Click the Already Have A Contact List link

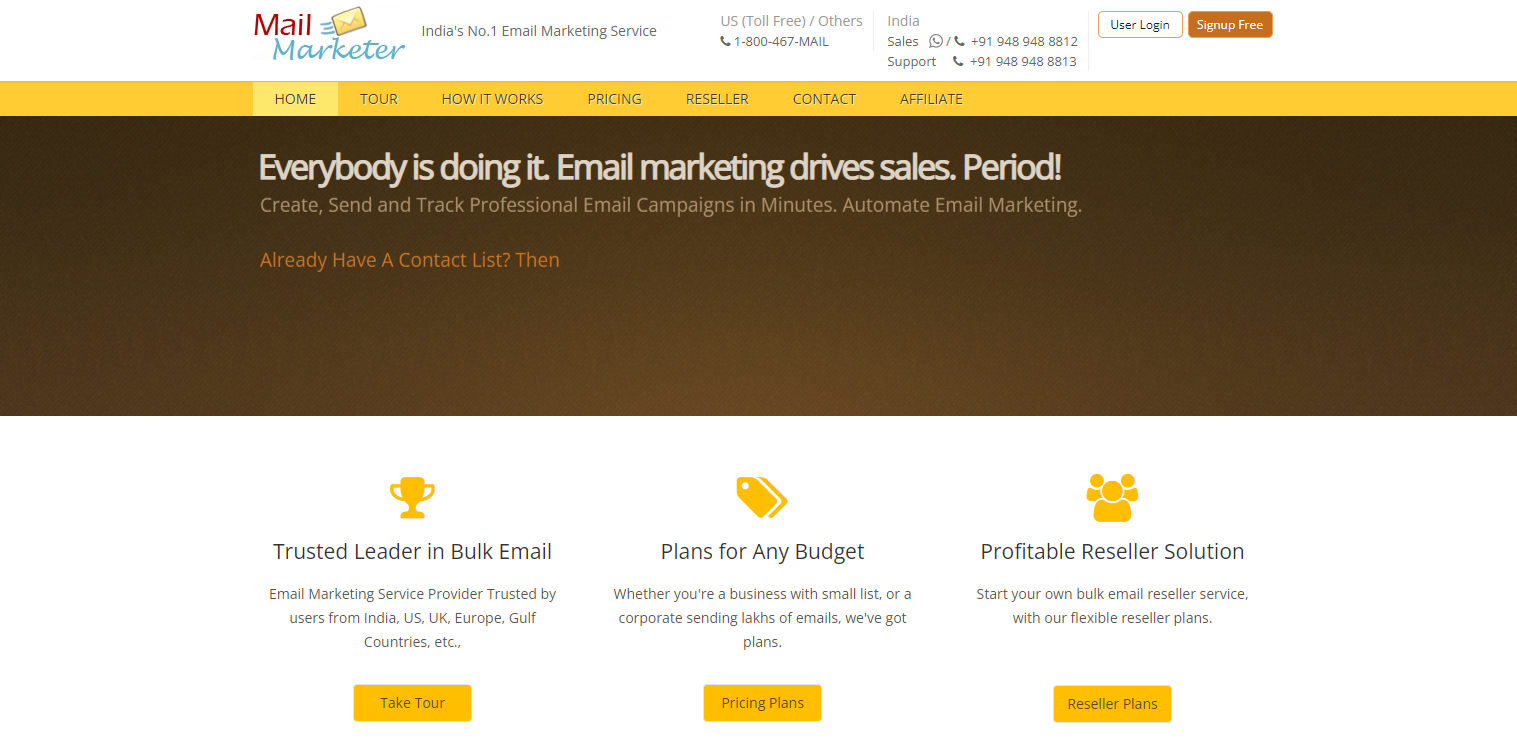[x=409, y=259]
